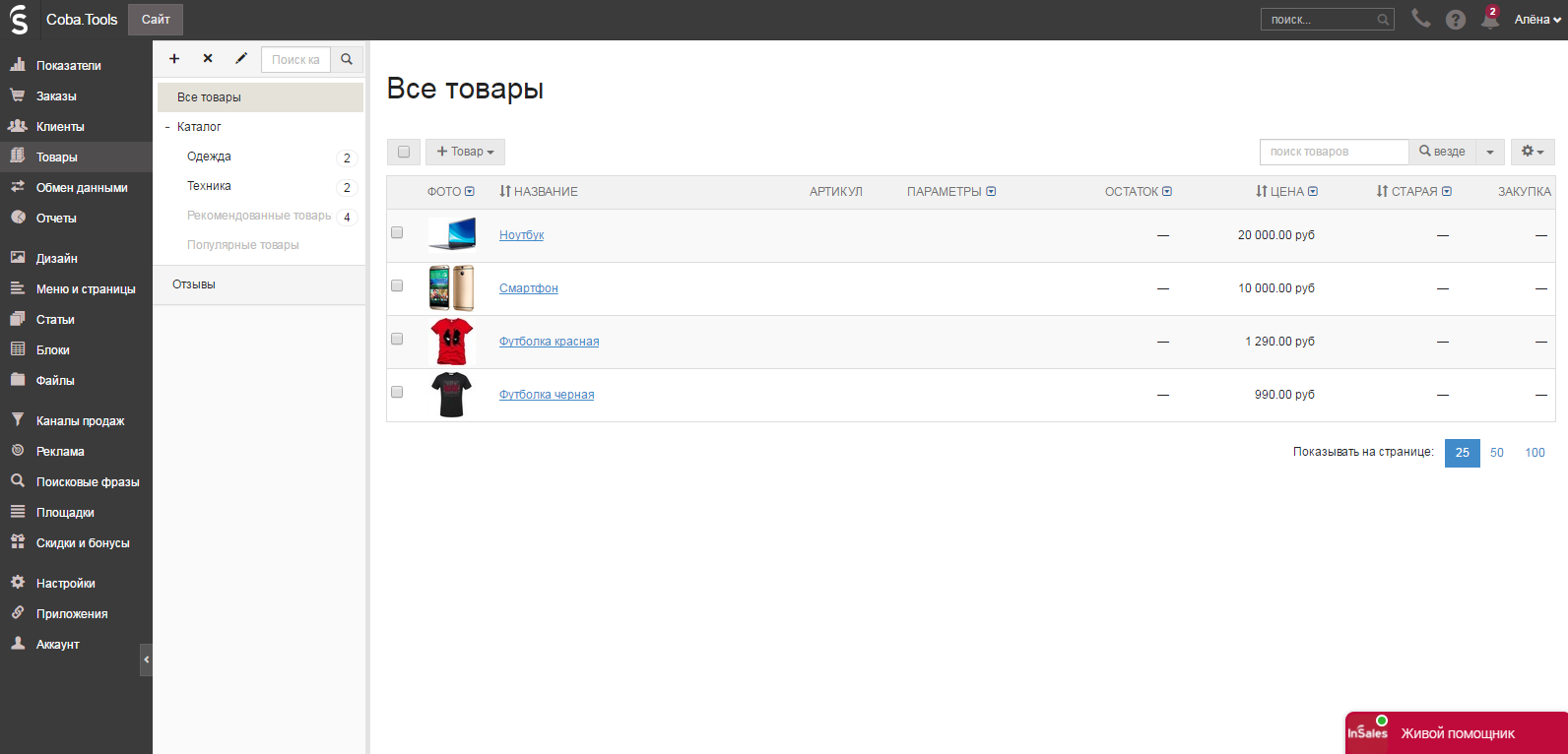Open the Футболка красная product link
1568x754 pixels.
pos(549,342)
